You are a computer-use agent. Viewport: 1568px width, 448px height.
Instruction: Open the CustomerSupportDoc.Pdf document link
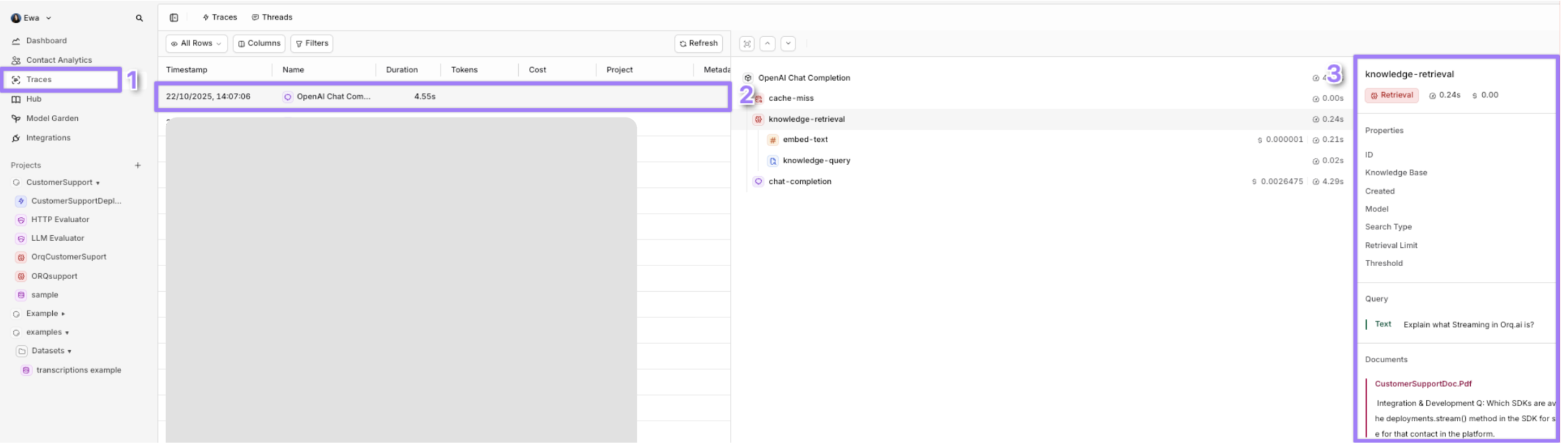1423,385
